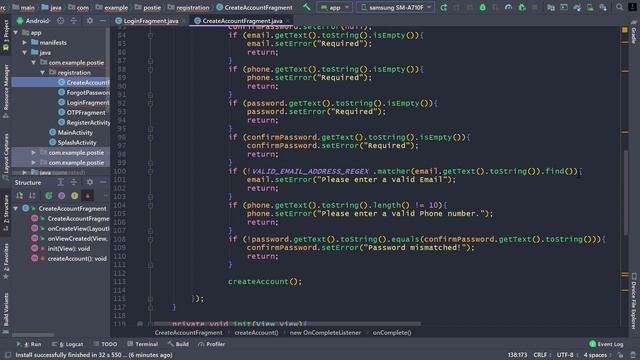Screen dimensions: 640x360
Task: Select OTPFragment in project tree
Action: [x=82, y=113]
